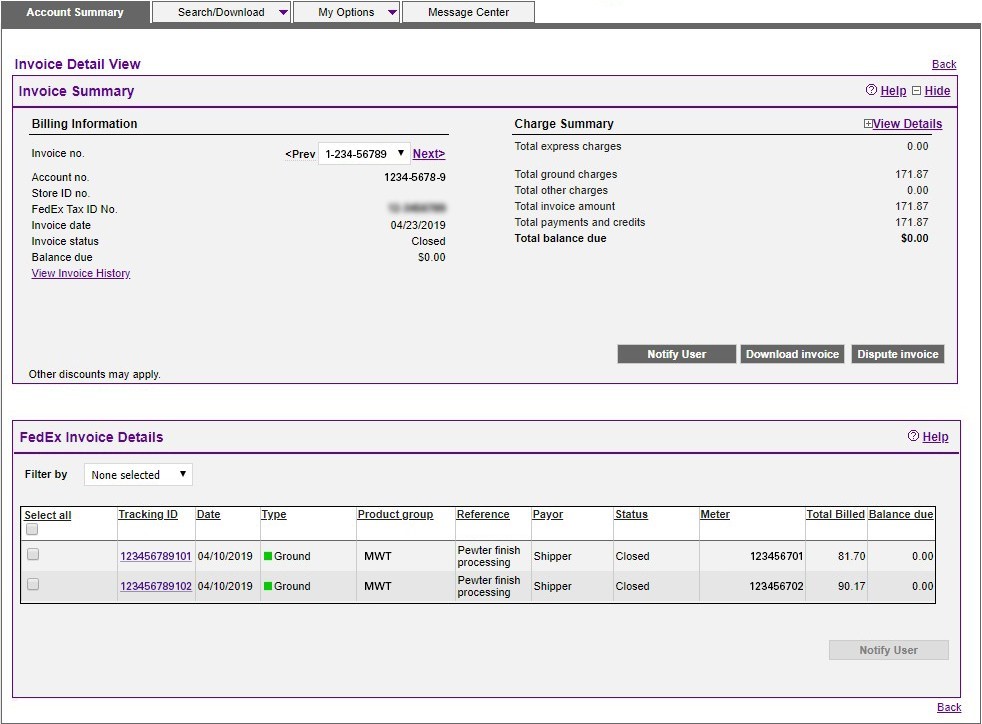
Task: Click the meter number 123456702
Action: 777,586
